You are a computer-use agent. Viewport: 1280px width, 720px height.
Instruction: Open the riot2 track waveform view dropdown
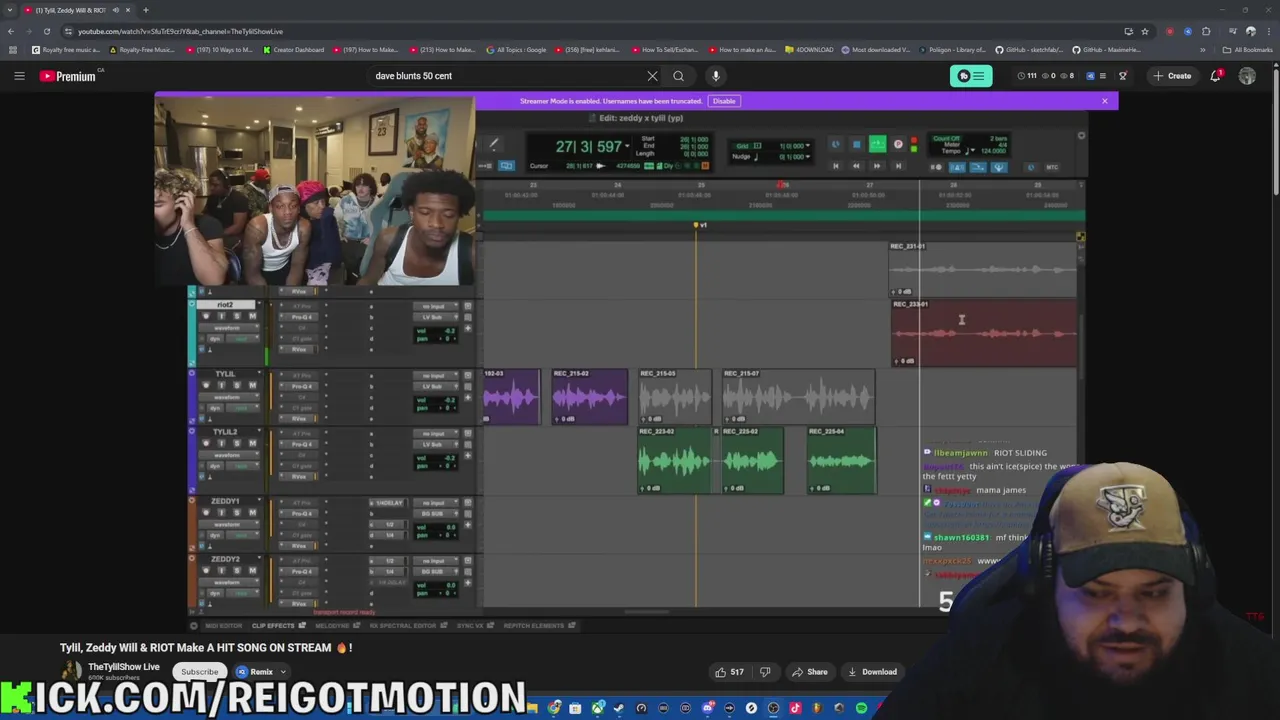click(229, 328)
